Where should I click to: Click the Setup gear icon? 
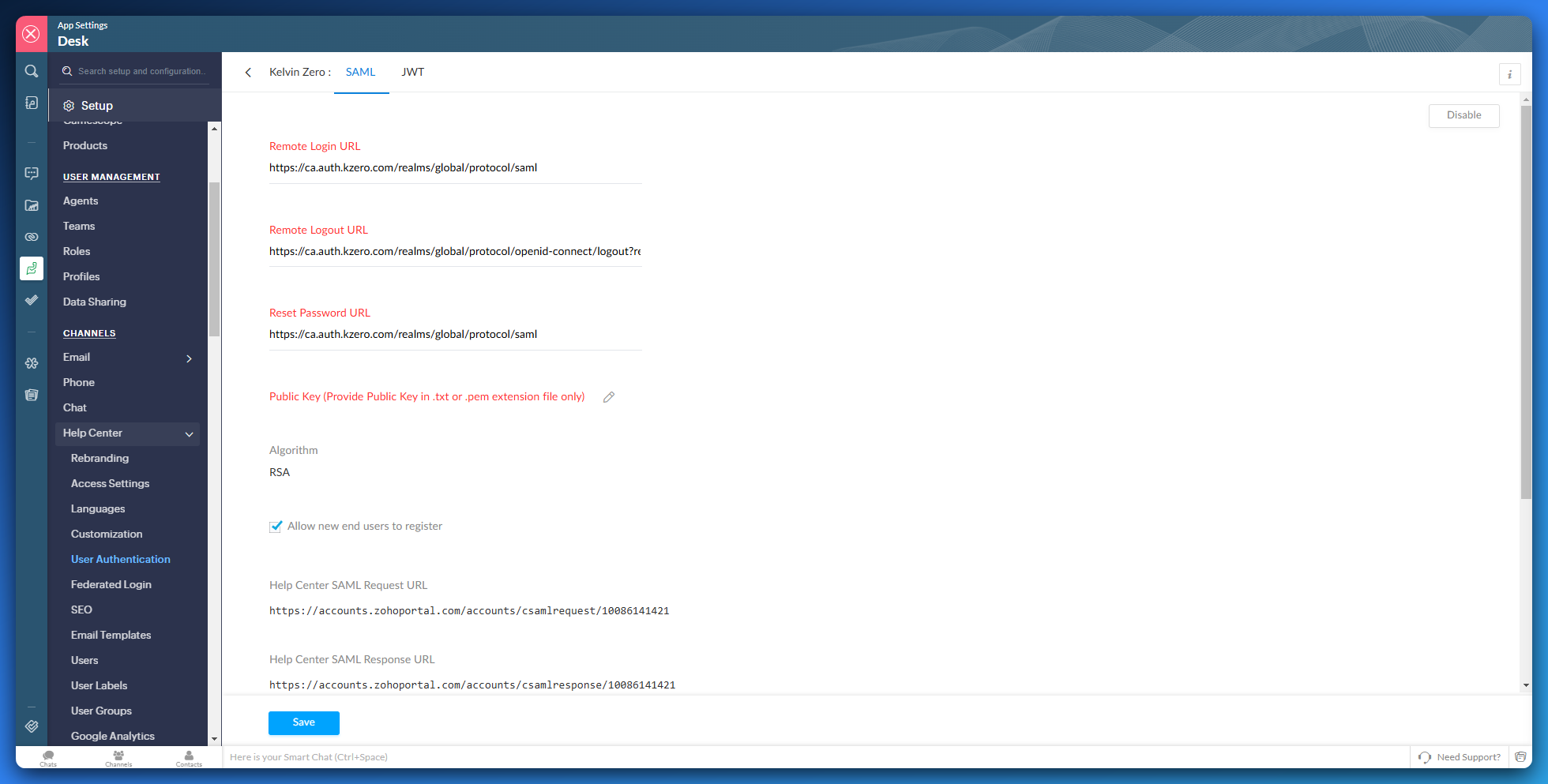click(x=69, y=106)
